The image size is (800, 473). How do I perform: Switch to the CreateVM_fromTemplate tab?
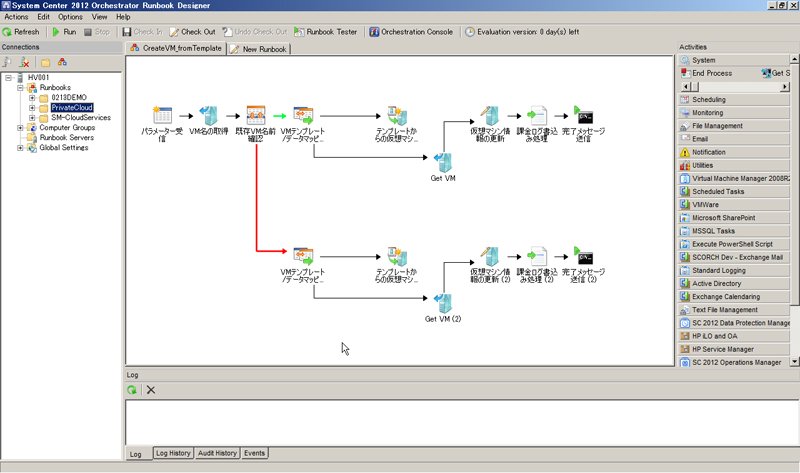coord(176,48)
